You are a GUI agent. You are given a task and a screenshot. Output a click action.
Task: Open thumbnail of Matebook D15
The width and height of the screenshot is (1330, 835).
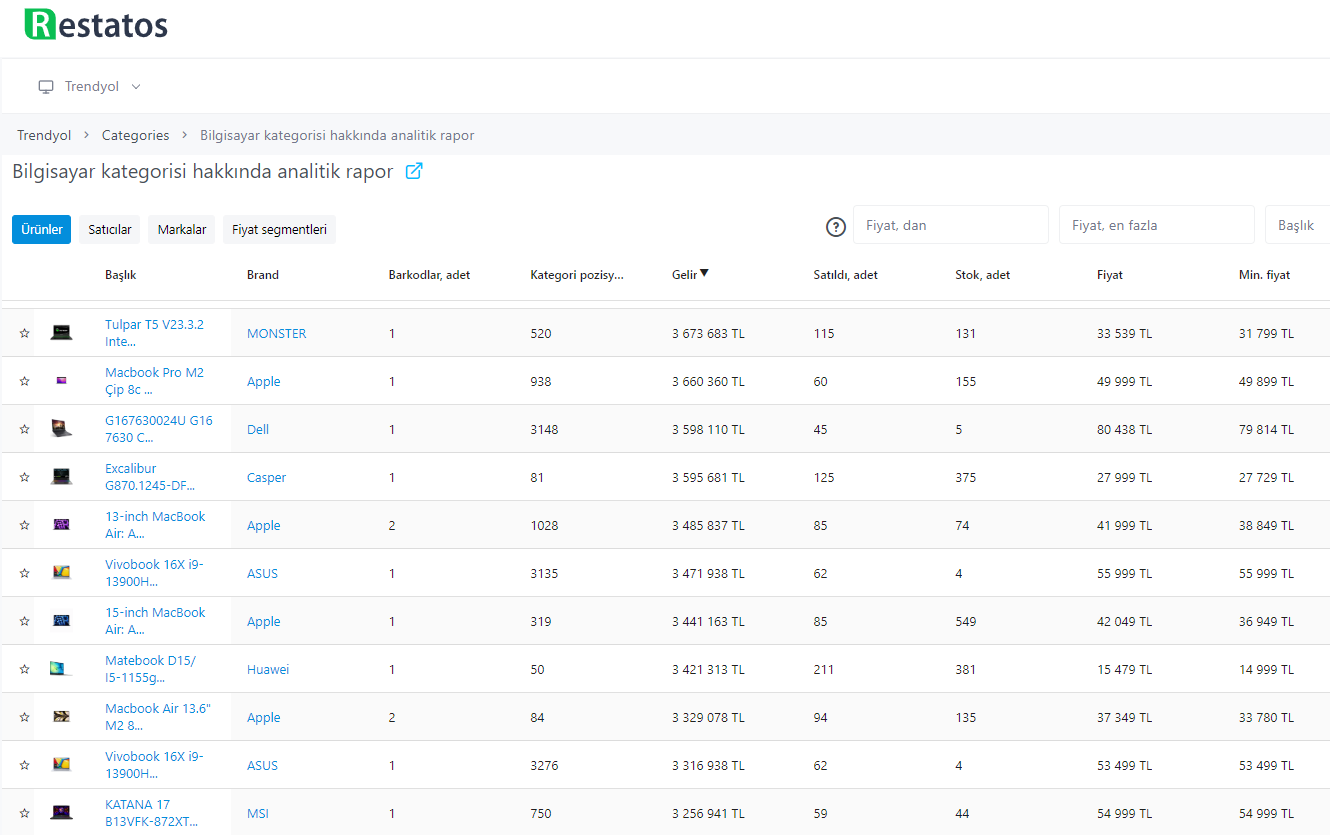62,669
